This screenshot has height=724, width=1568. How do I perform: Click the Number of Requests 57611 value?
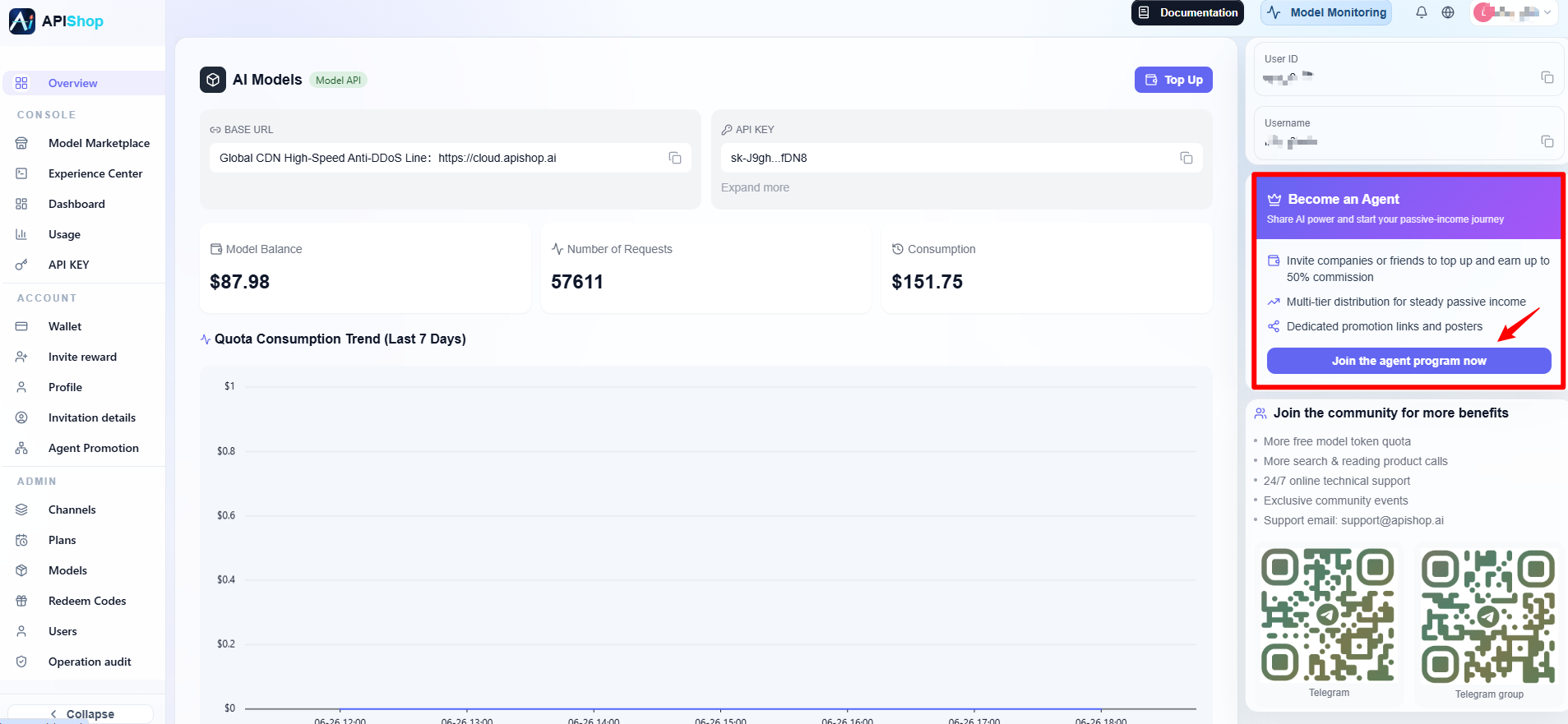[577, 282]
